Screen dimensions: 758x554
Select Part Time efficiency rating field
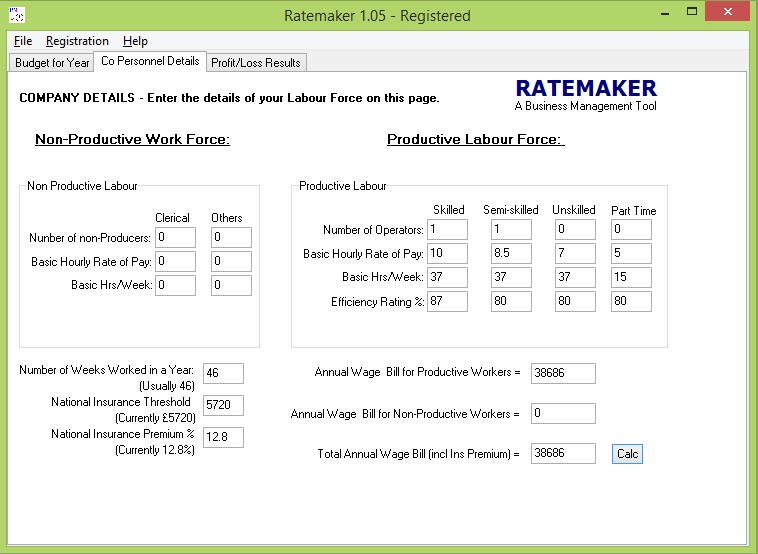[631, 302]
